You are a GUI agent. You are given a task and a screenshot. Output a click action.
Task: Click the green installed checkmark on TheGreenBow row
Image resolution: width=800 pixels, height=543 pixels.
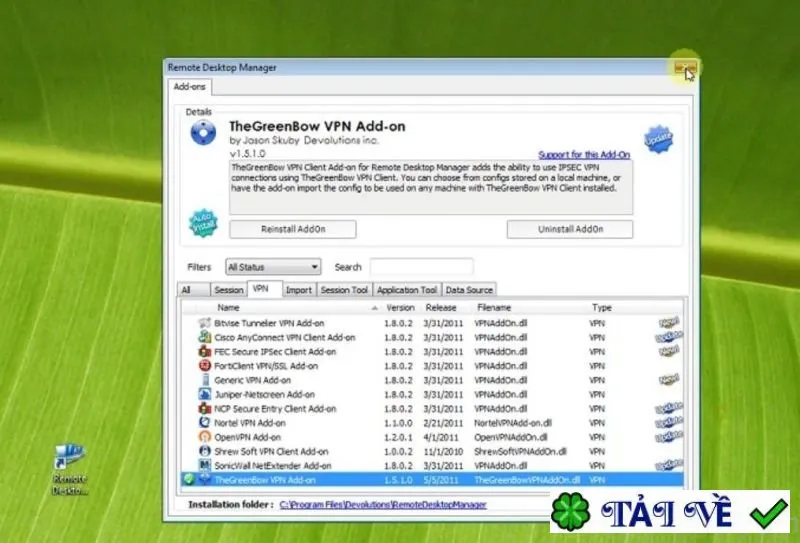click(x=189, y=479)
